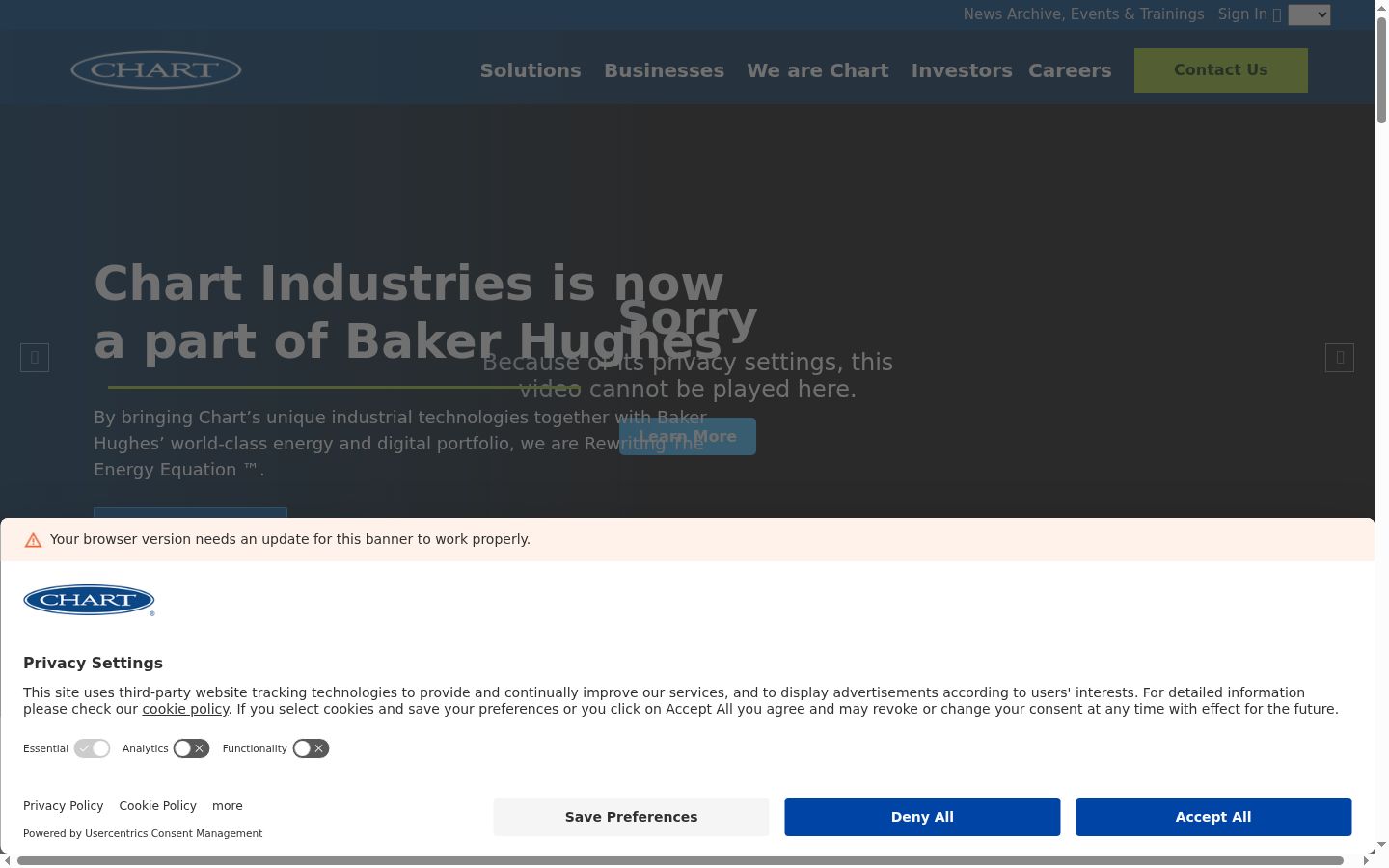Click the Usercentrics Consent Management link

pos(174,833)
